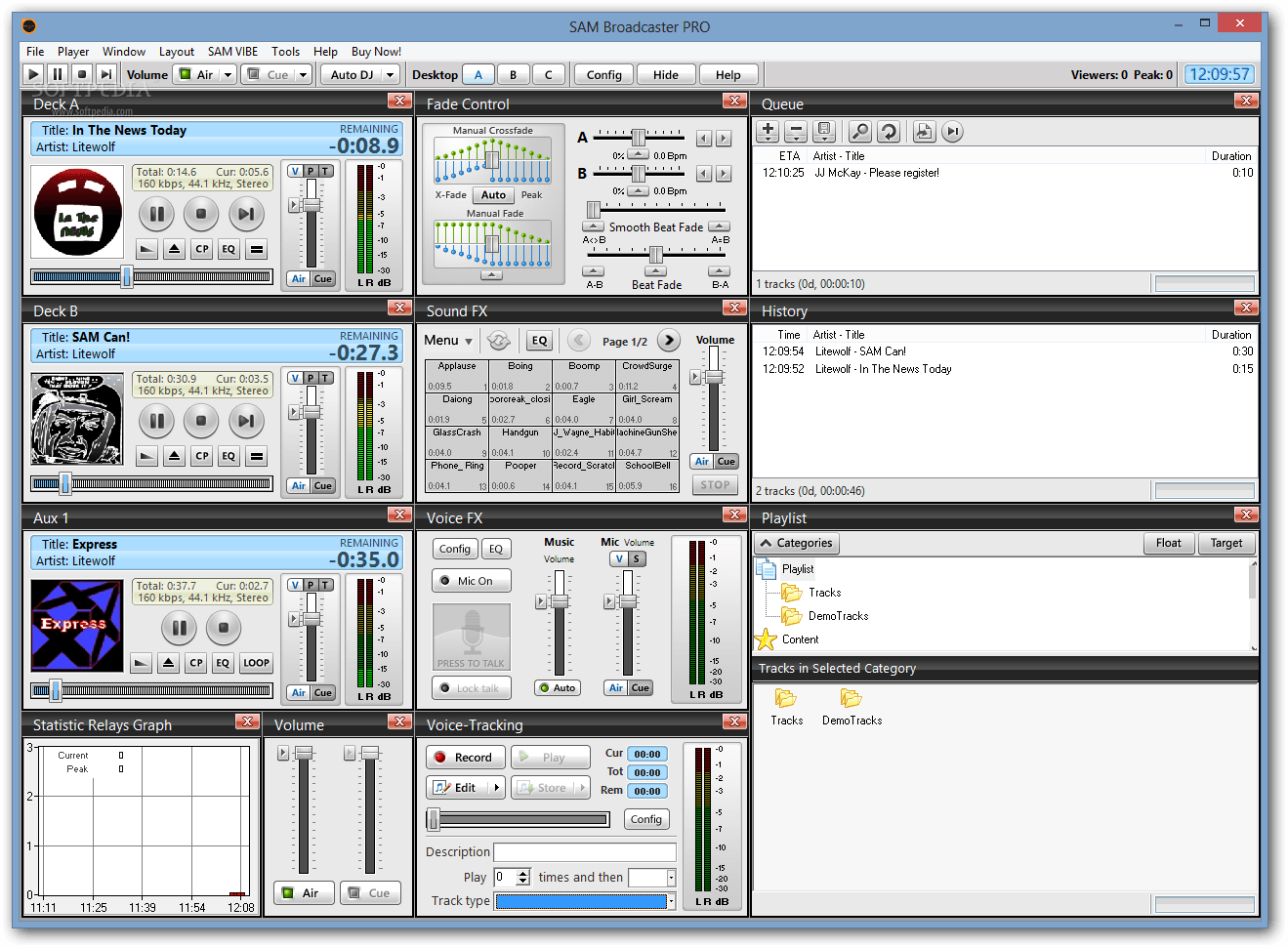Open the Auto DJ dropdown arrow
Image resolution: width=1288 pixels, height=948 pixels.
[x=390, y=74]
